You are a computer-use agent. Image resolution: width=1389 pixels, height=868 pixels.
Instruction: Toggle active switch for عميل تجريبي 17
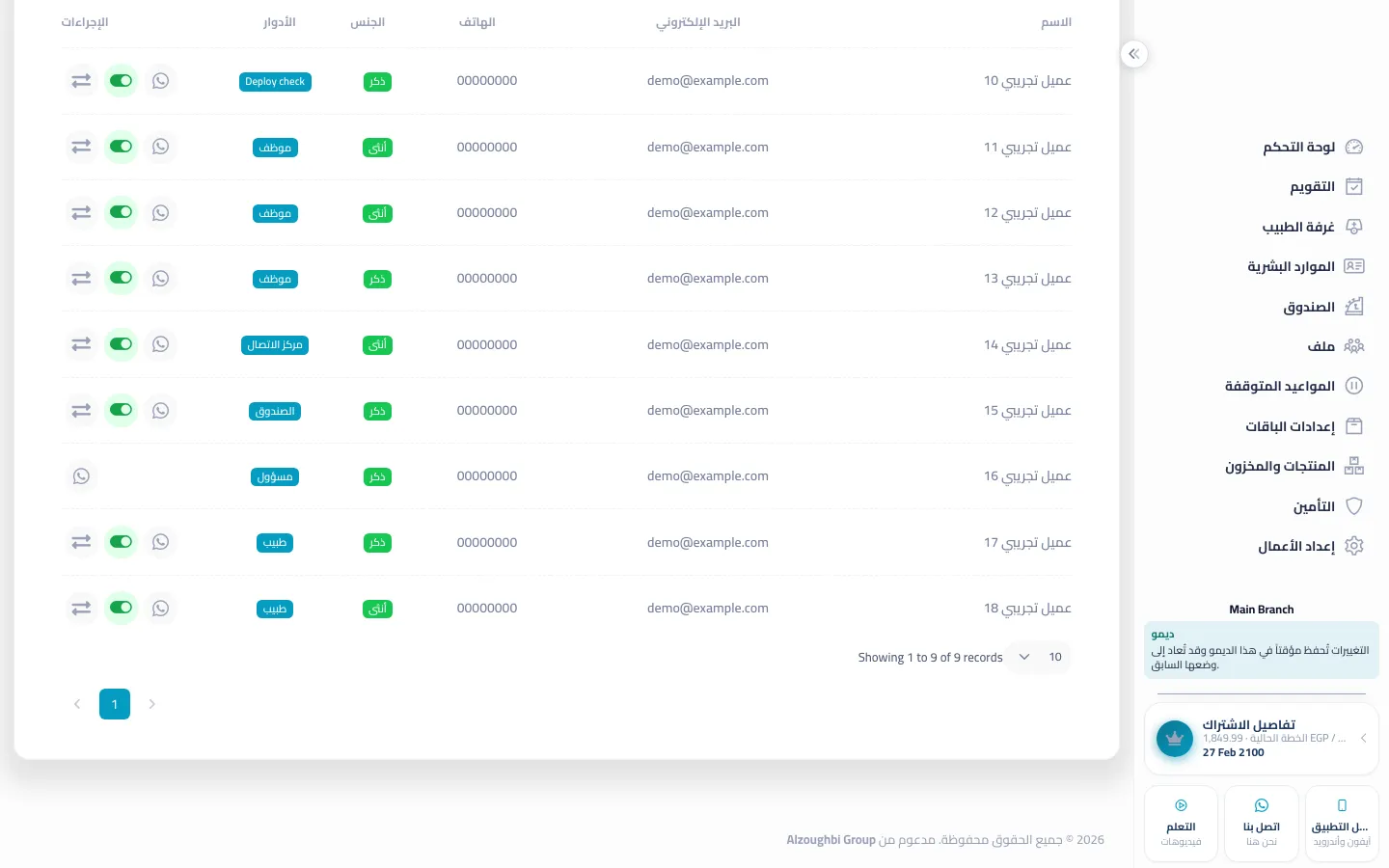(121, 542)
